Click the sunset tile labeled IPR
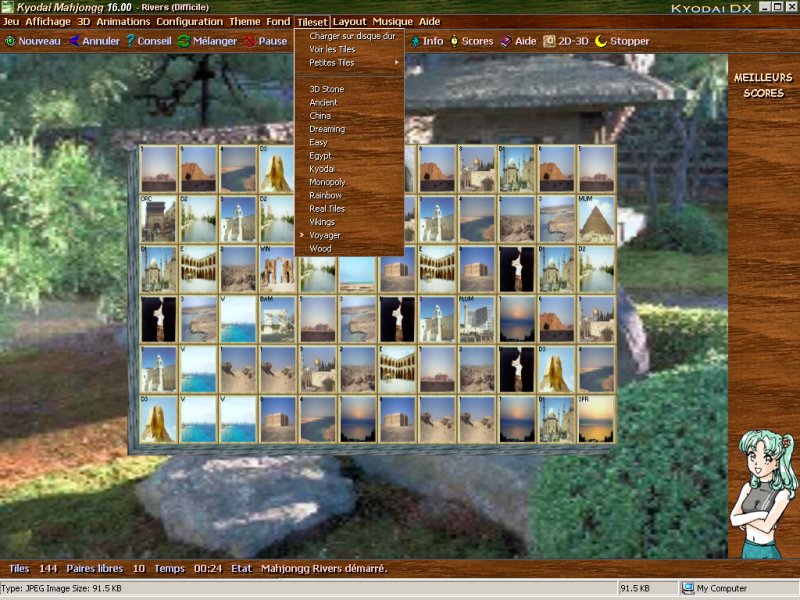Viewport: 800px width, 600px height. 596,419
